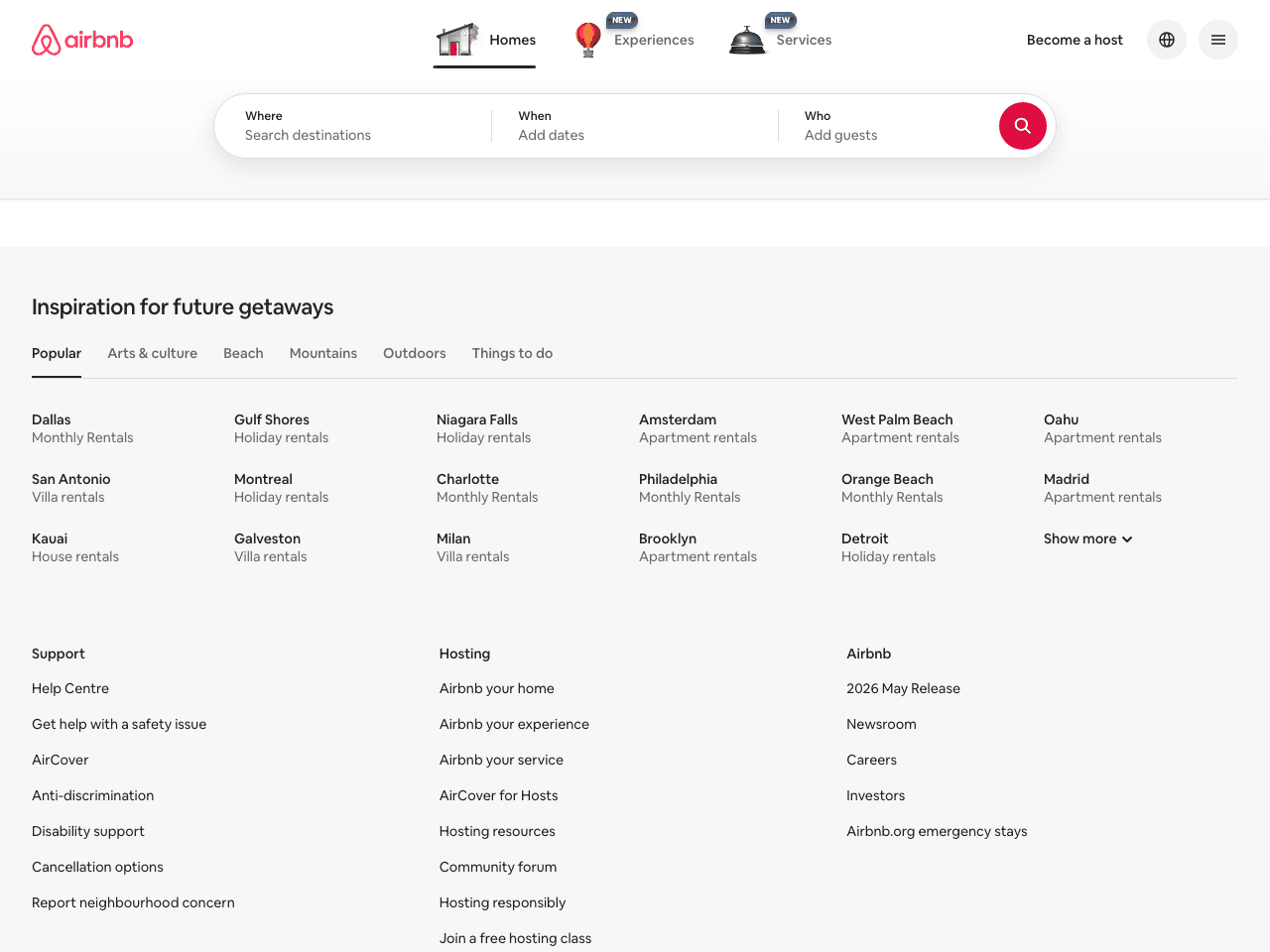Select the Things to do tab

(512, 353)
